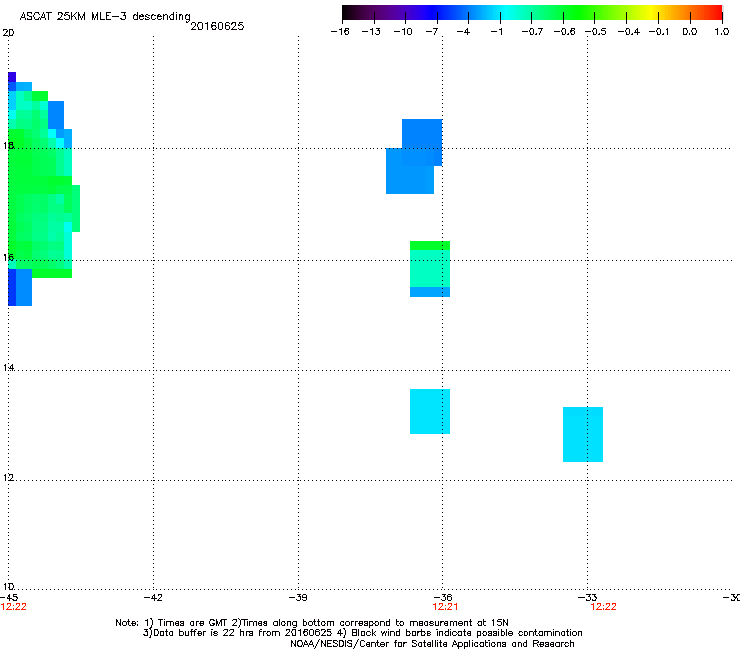Click the 1.0 color scale label

click(722, 32)
